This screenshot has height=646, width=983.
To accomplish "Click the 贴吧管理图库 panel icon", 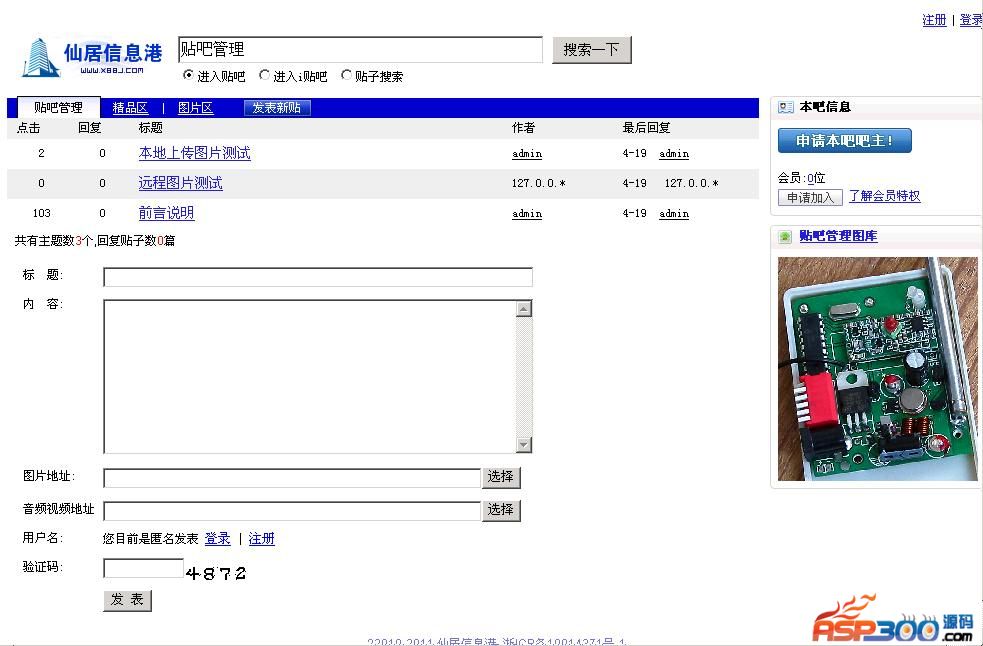I will click(x=786, y=237).
